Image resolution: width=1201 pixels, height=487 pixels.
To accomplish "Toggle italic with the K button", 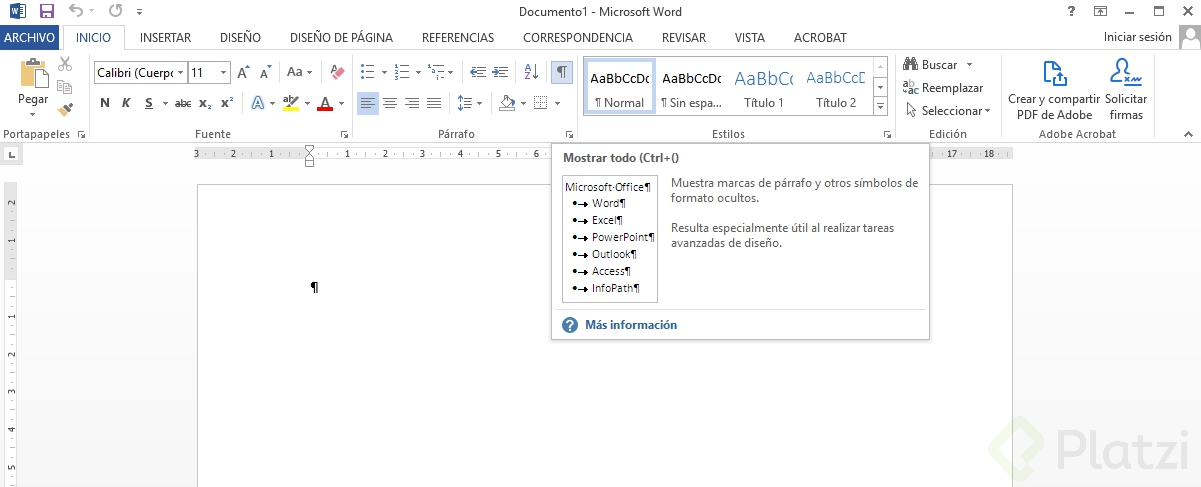I will 126,103.
